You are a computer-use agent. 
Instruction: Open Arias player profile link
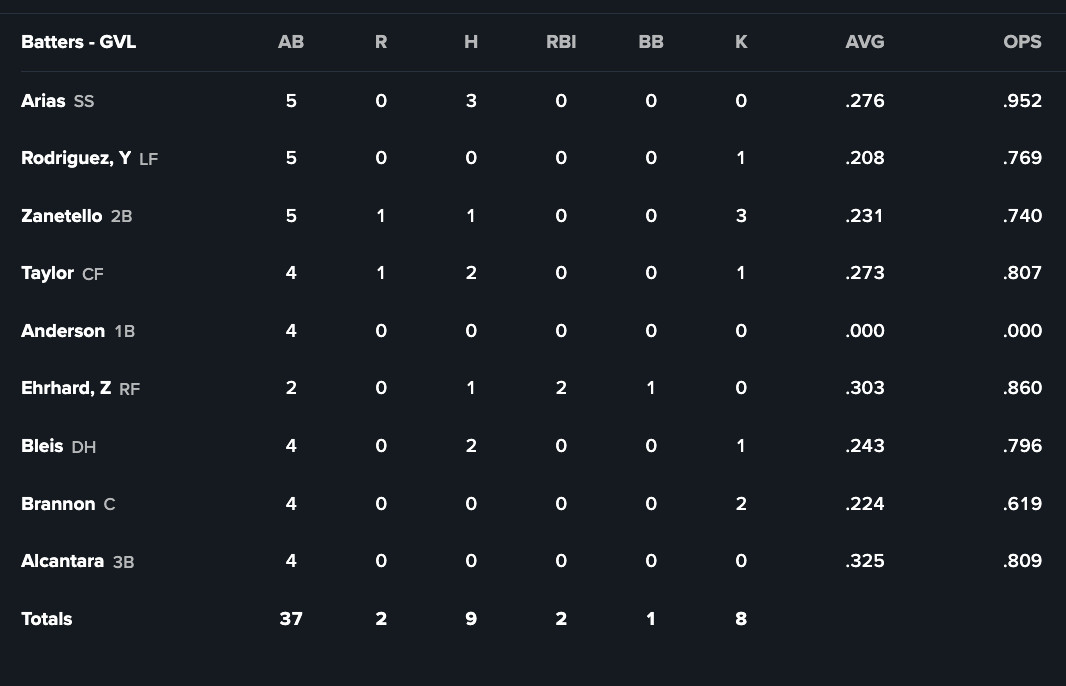(x=43, y=101)
